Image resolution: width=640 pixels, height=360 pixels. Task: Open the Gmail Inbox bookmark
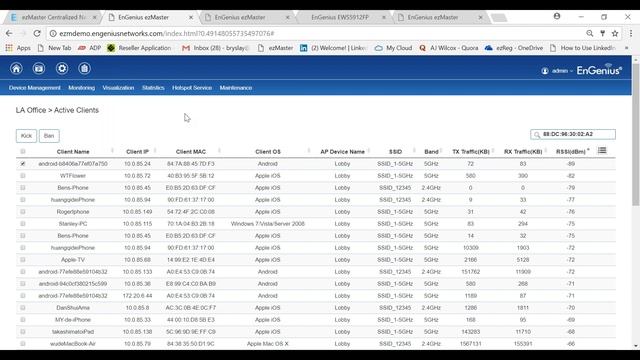click(216, 48)
